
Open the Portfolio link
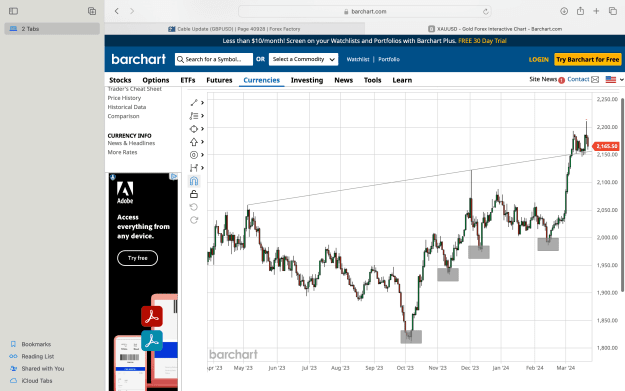(389, 59)
